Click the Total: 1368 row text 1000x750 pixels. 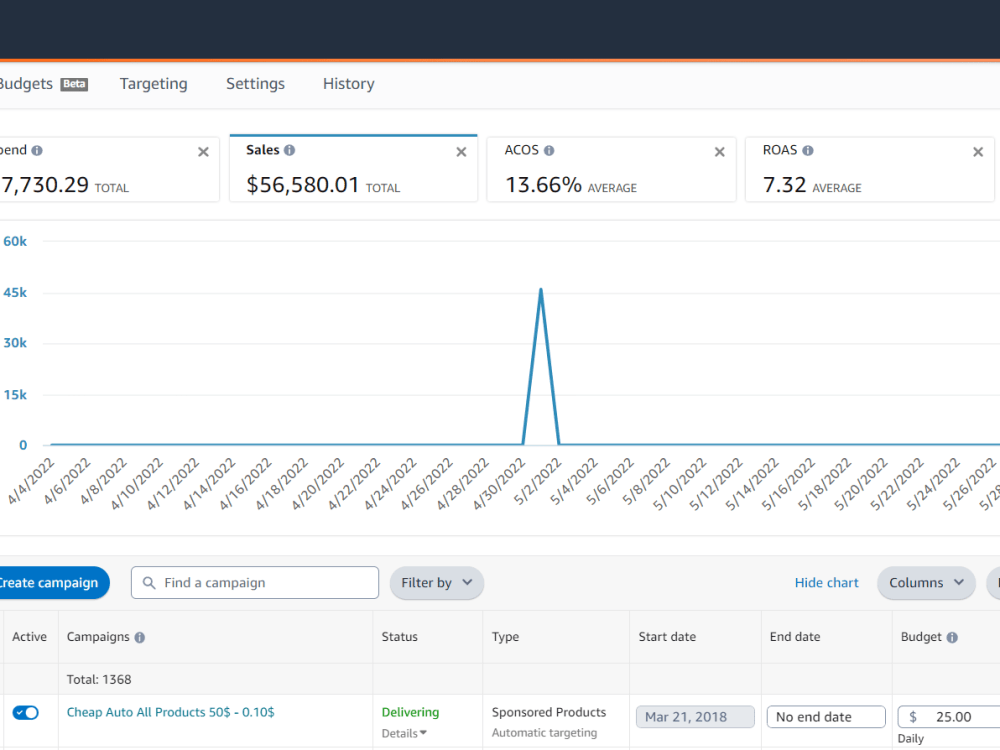click(x=99, y=680)
